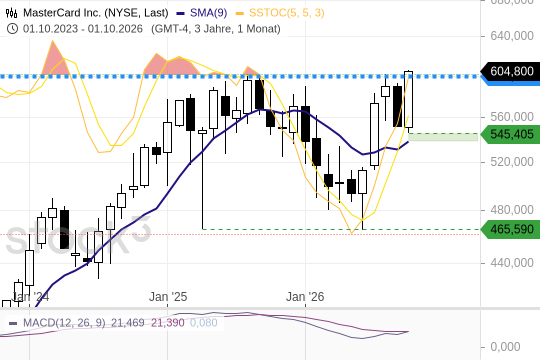Click the 560,000 price axis label
Screen dimensions: 540x360
[512, 117]
